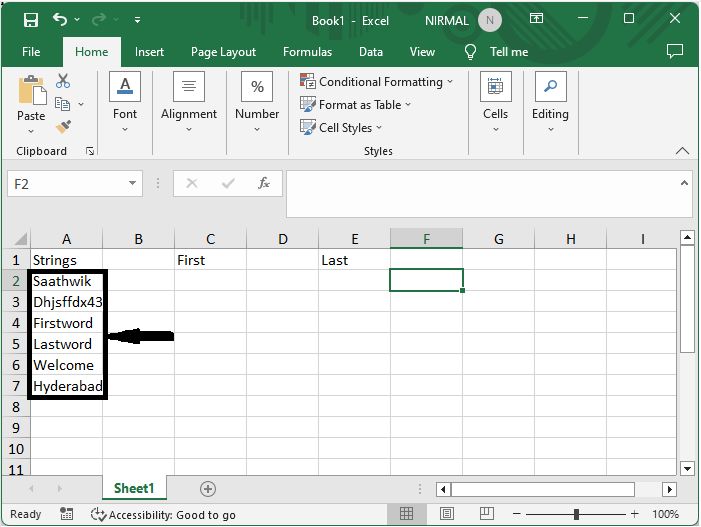
Task: Open Cell Styles menu
Action: tap(341, 127)
